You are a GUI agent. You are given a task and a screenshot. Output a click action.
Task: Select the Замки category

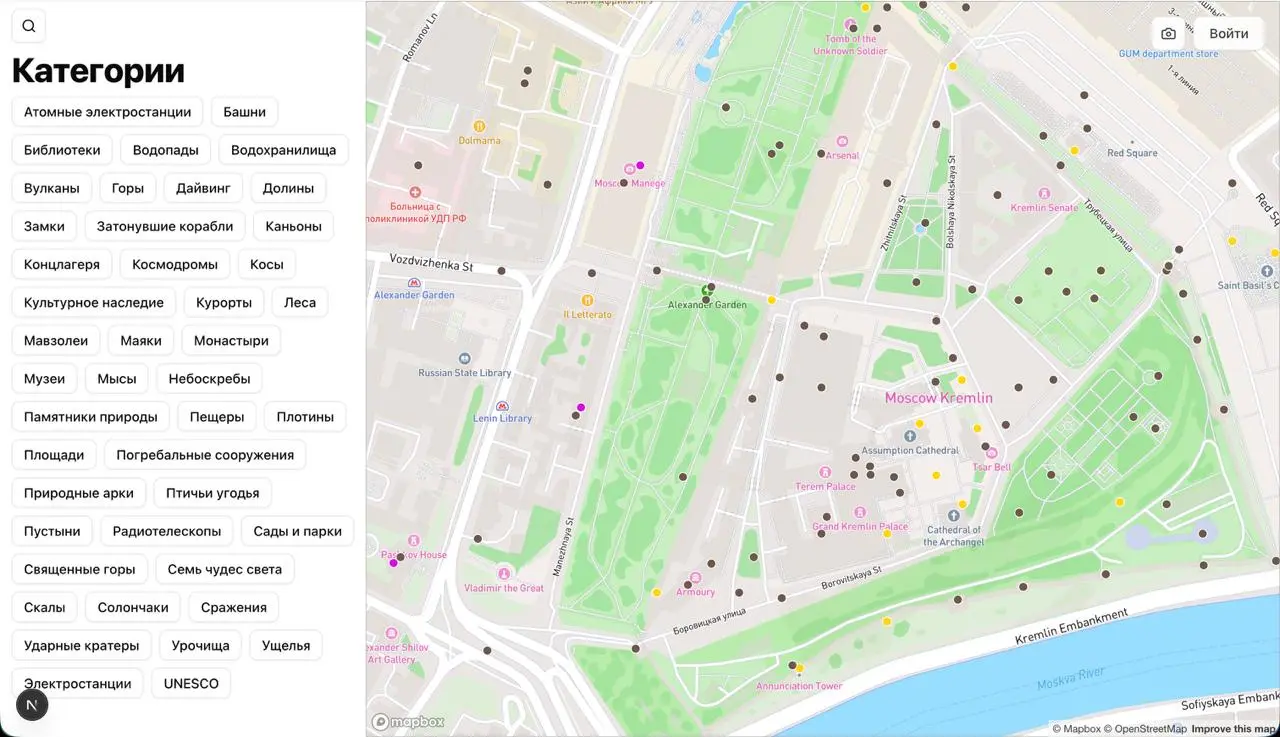(x=44, y=226)
